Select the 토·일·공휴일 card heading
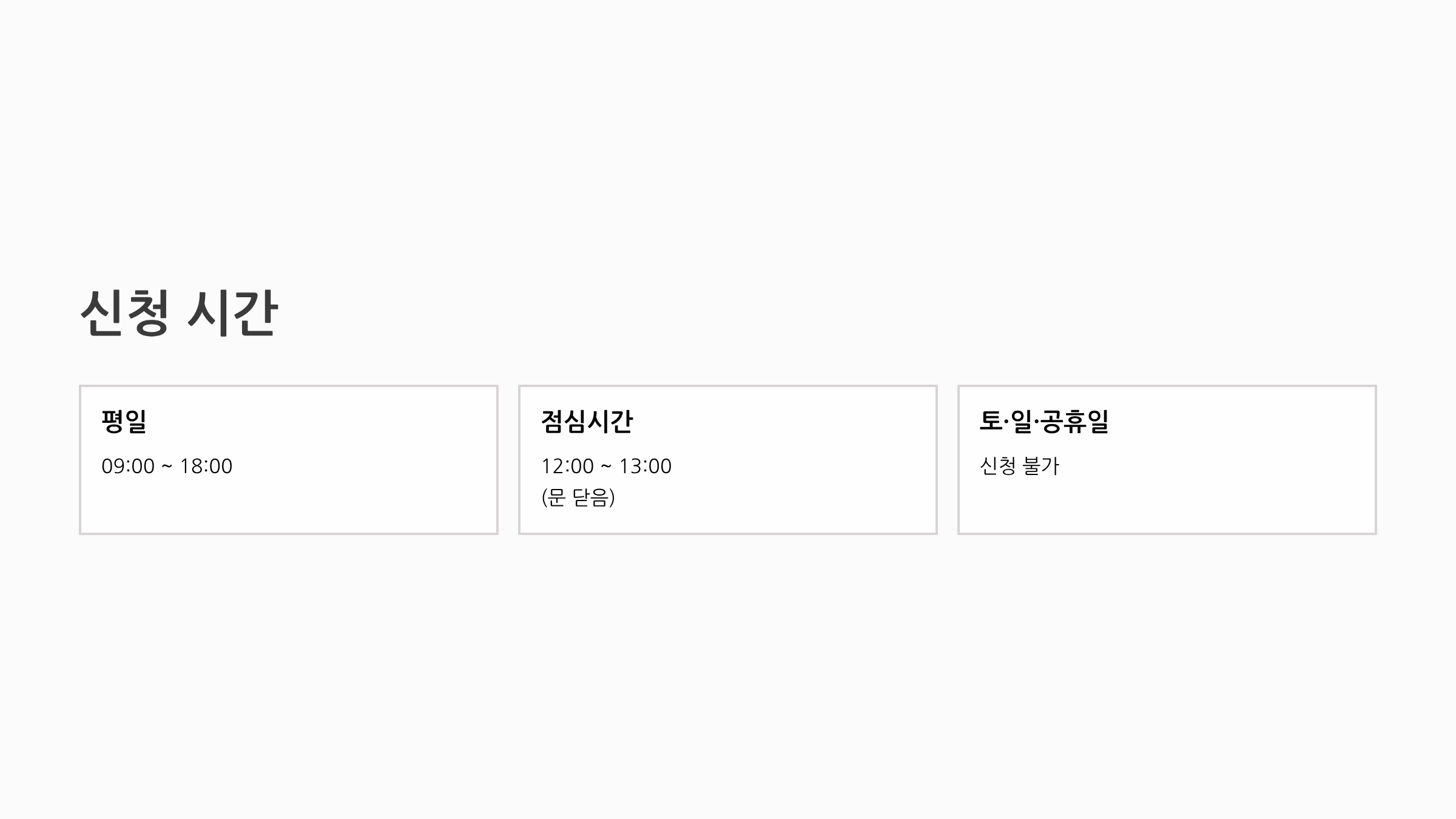1456x819 pixels. 1044,421
